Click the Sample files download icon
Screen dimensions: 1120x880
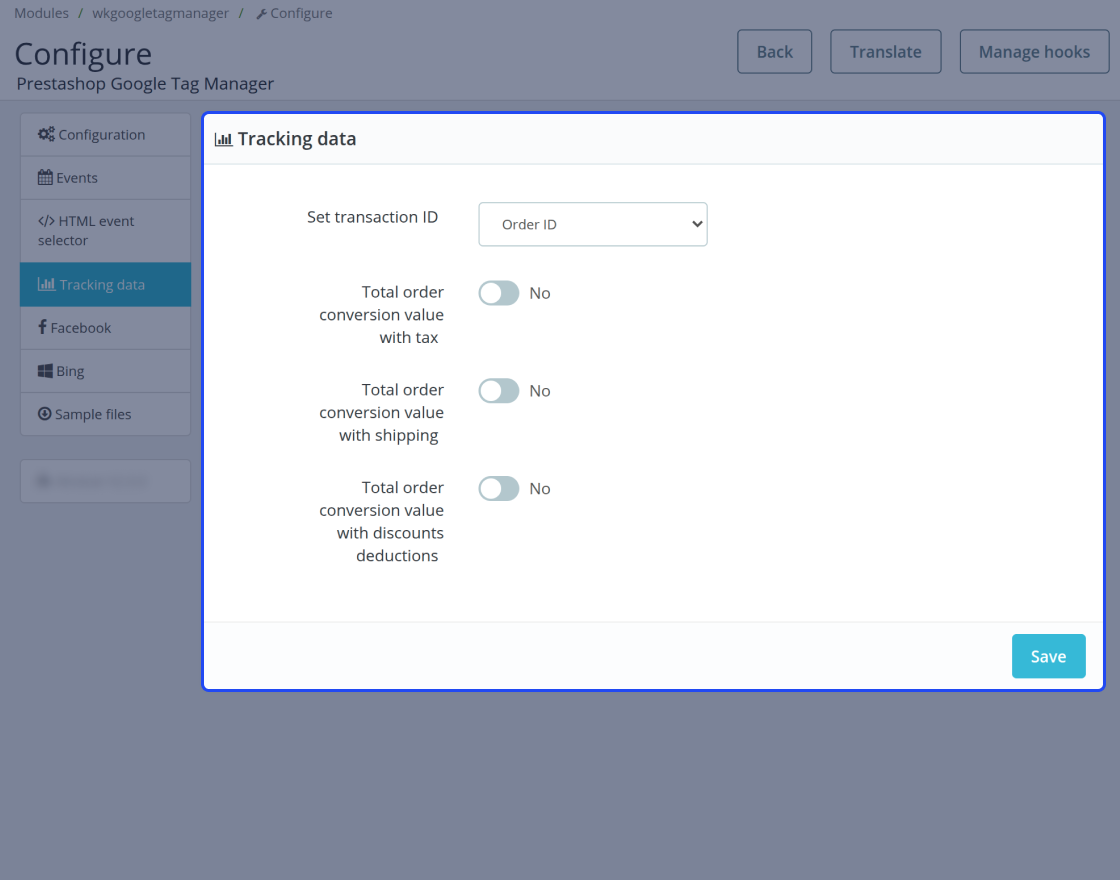pyautogui.click(x=44, y=414)
